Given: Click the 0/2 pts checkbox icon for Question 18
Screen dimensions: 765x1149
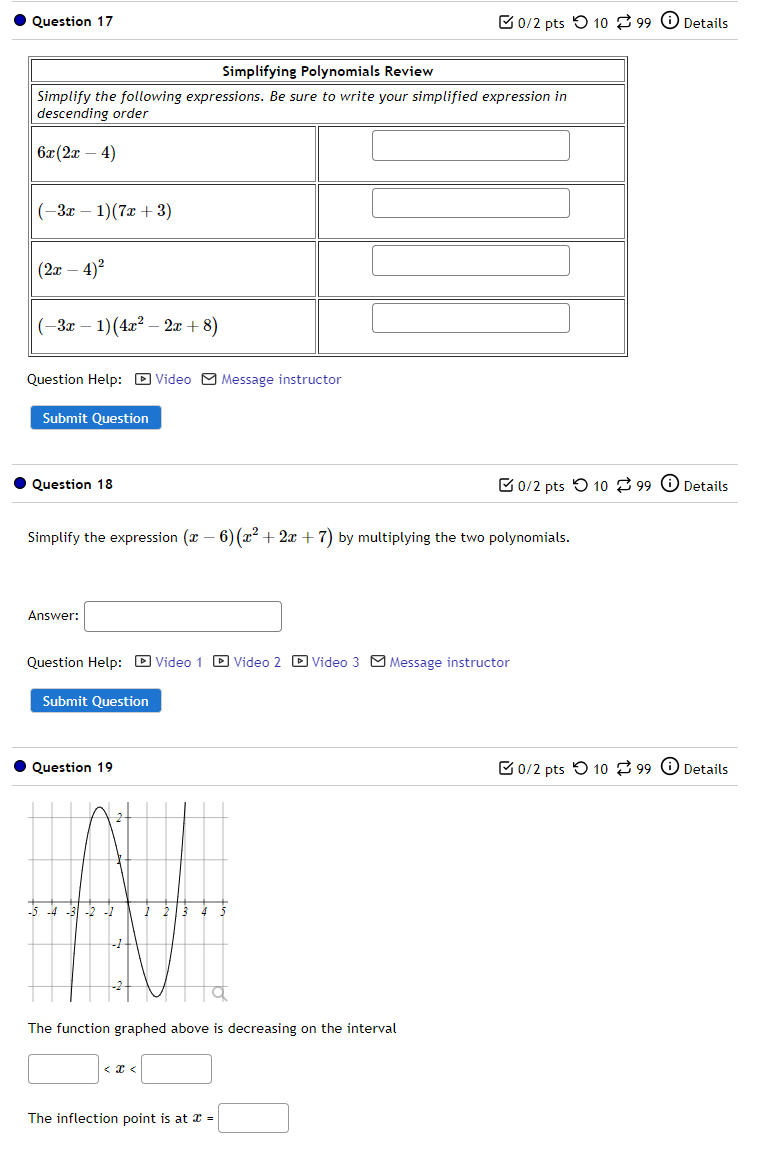Looking at the screenshot, I should coord(506,485).
